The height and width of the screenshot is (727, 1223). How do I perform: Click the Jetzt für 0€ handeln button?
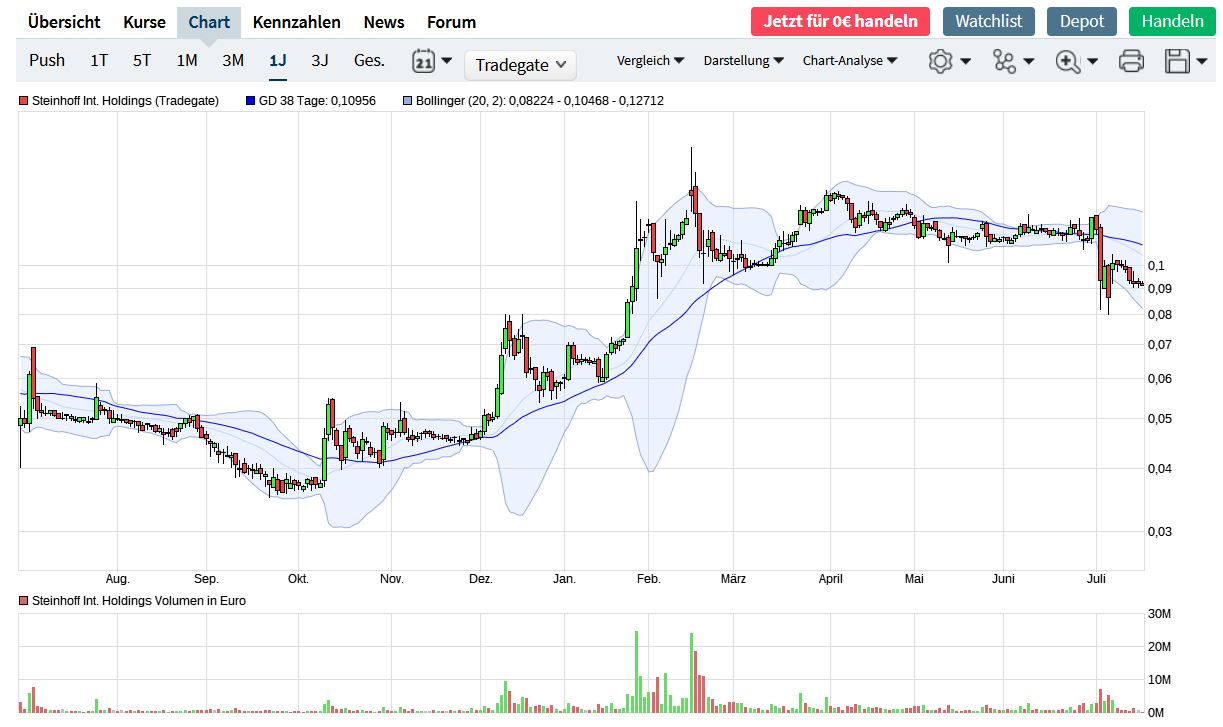840,20
